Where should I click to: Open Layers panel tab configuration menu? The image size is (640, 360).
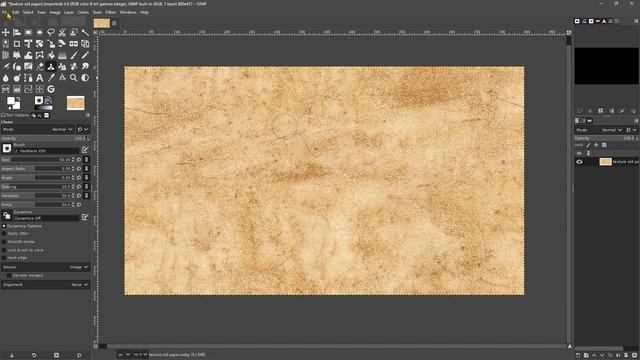tap(636, 121)
